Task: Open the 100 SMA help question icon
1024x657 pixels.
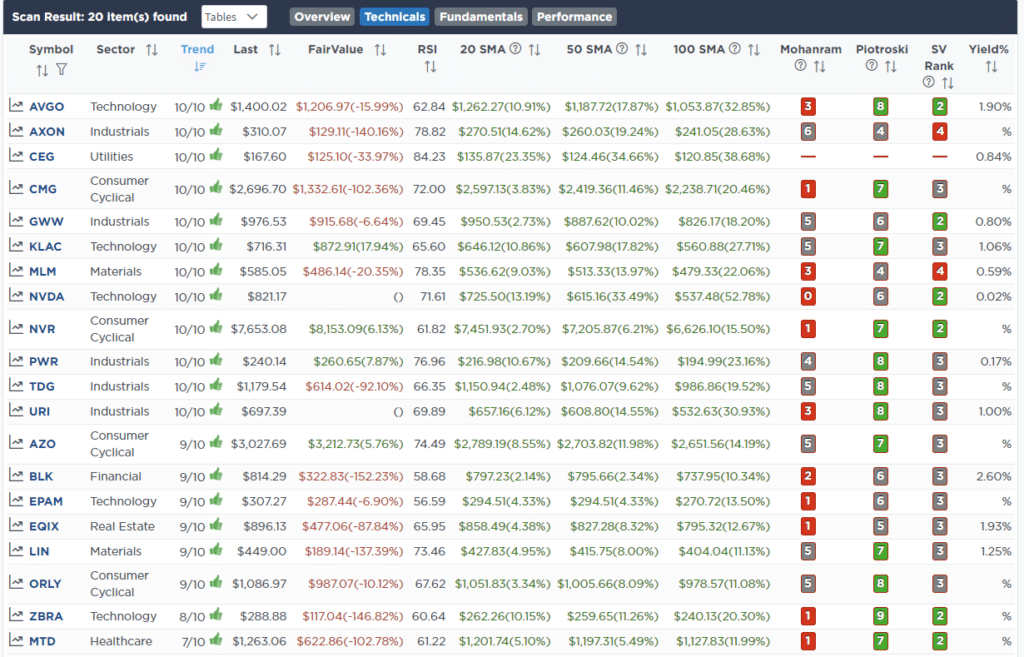Action: 735,48
